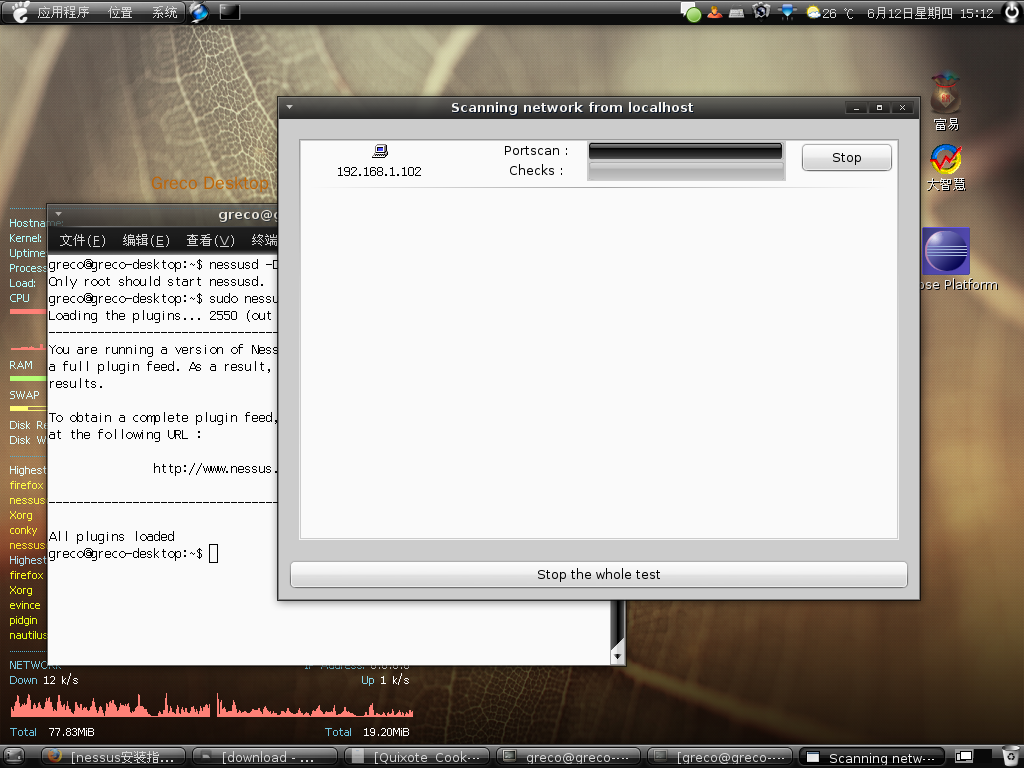Switch to the [download - ... taskbar window
Image resolution: width=1024 pixels, height=768 pixels.
point(265,757)
